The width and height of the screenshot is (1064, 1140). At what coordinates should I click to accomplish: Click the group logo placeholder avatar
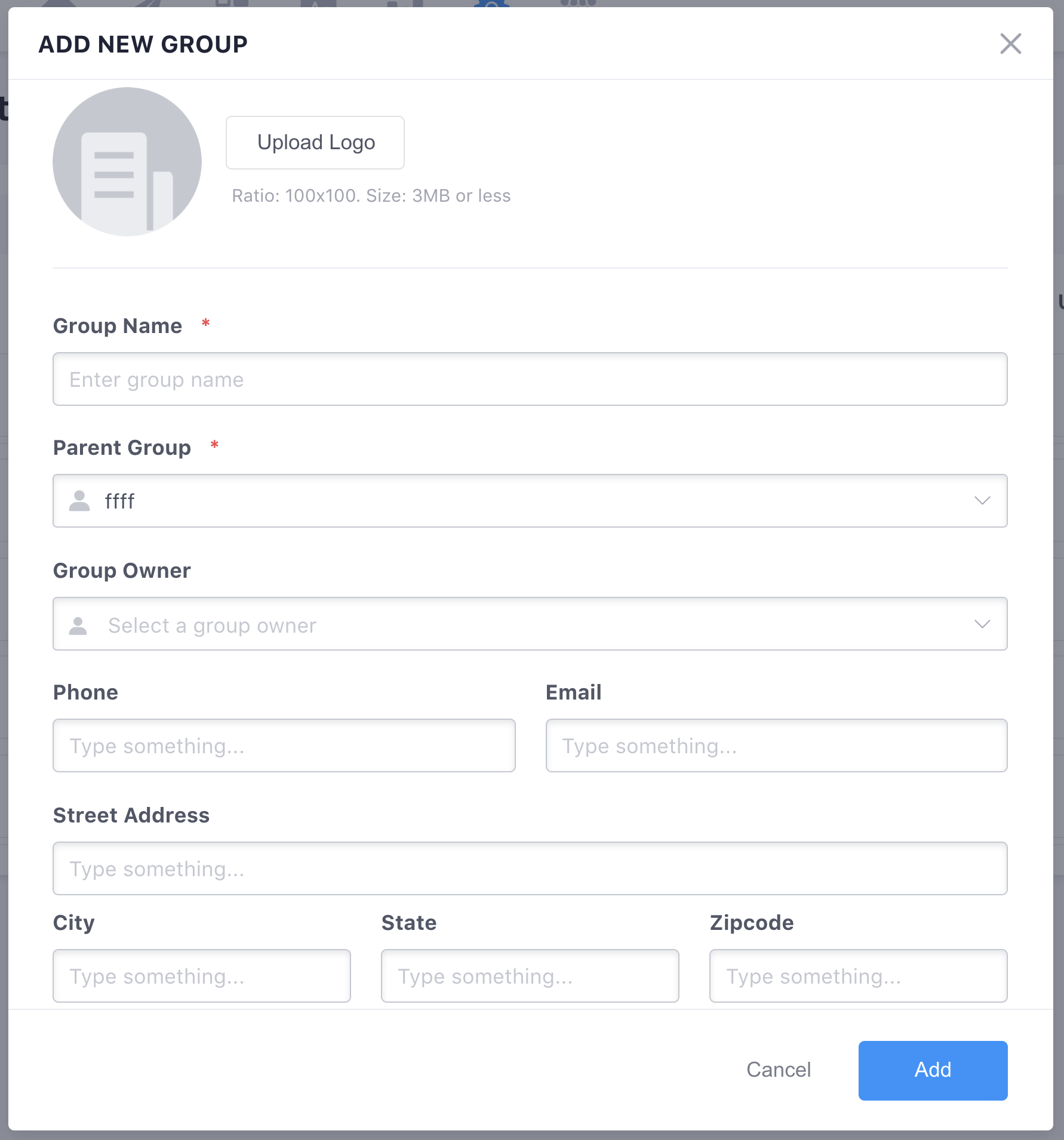click(x=127, y=162)
